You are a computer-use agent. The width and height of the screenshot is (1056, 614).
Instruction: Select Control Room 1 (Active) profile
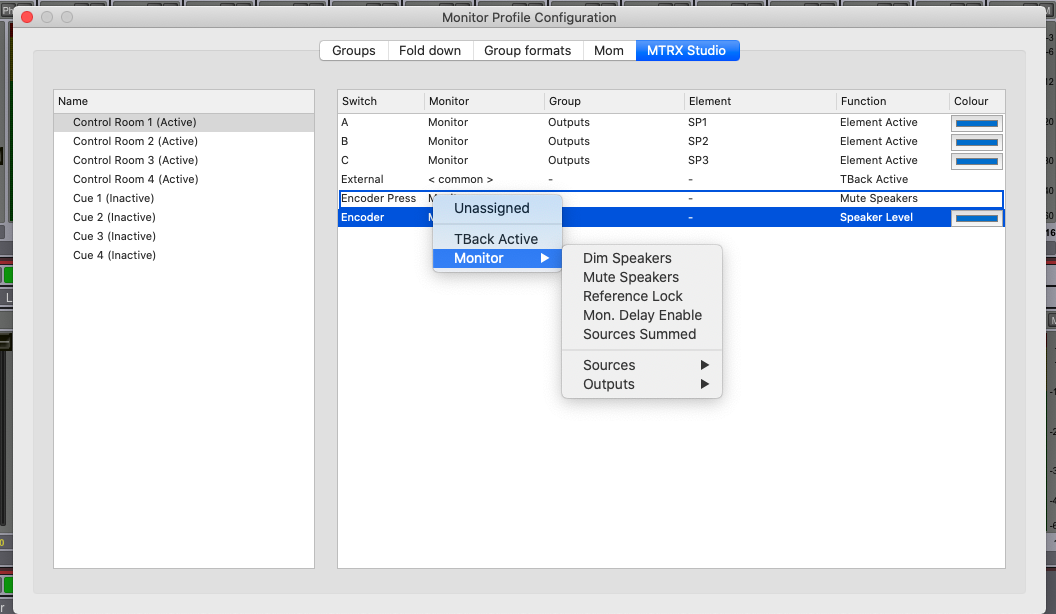(x=184, y=122)
